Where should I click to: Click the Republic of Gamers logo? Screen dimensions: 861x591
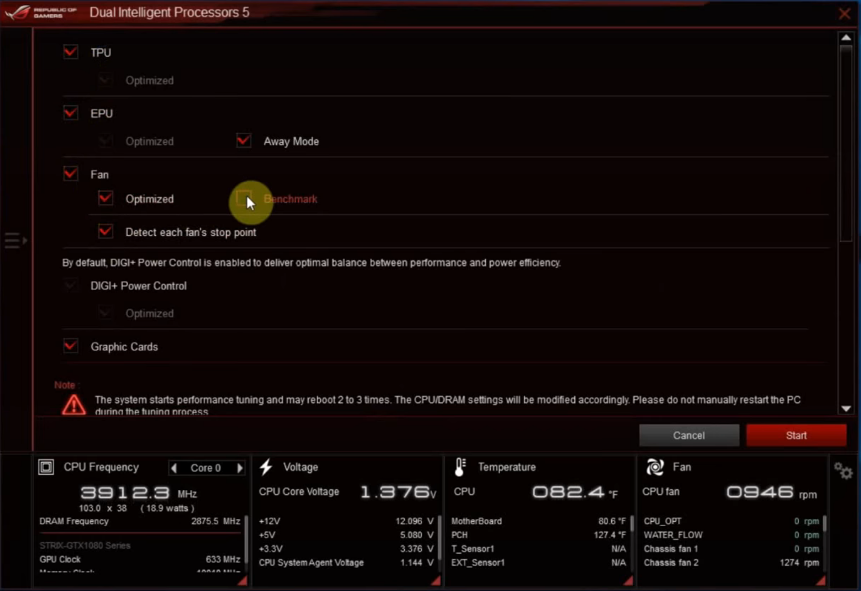click(41, 12)
